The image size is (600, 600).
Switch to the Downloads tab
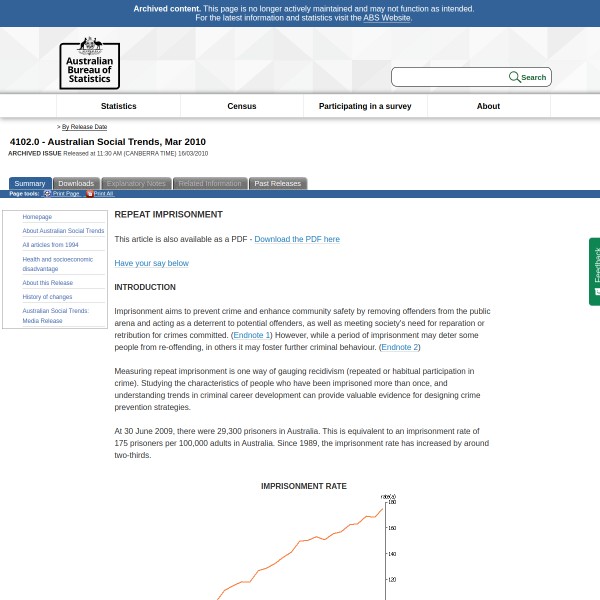[x=76, y=184]
